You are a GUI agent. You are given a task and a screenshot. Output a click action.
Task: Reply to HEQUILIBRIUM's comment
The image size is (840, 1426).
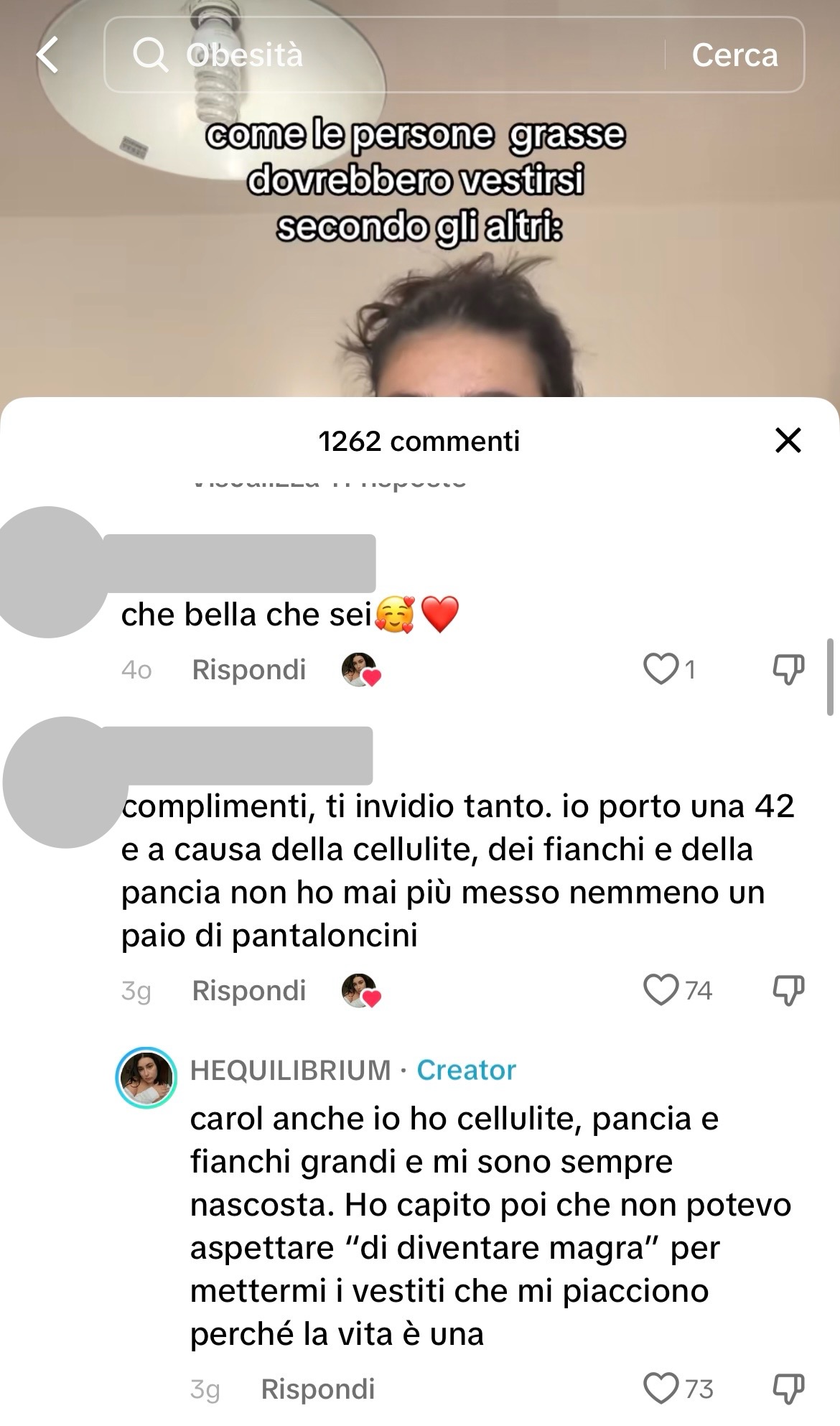318,1389
